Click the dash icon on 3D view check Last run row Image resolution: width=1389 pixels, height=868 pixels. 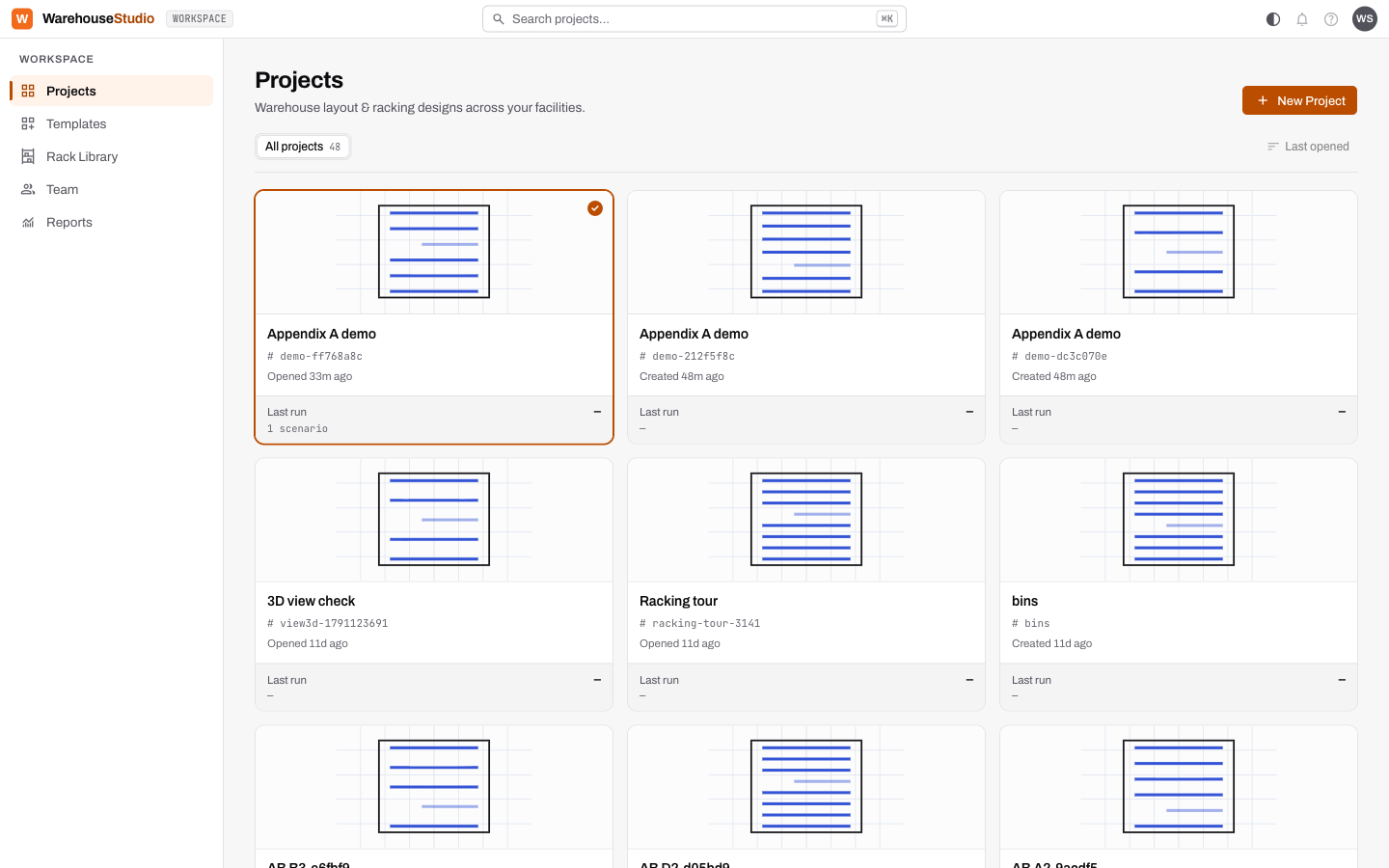597,680
